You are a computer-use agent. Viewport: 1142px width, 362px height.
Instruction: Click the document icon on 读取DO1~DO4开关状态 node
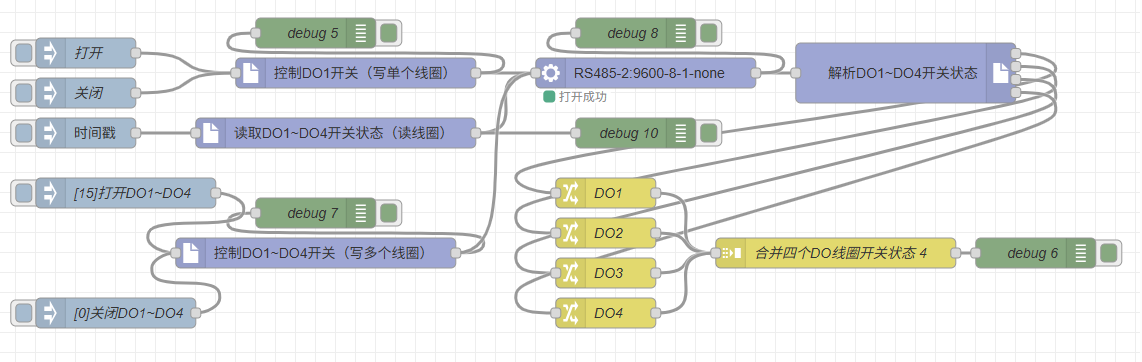click(x=211, y=133)
